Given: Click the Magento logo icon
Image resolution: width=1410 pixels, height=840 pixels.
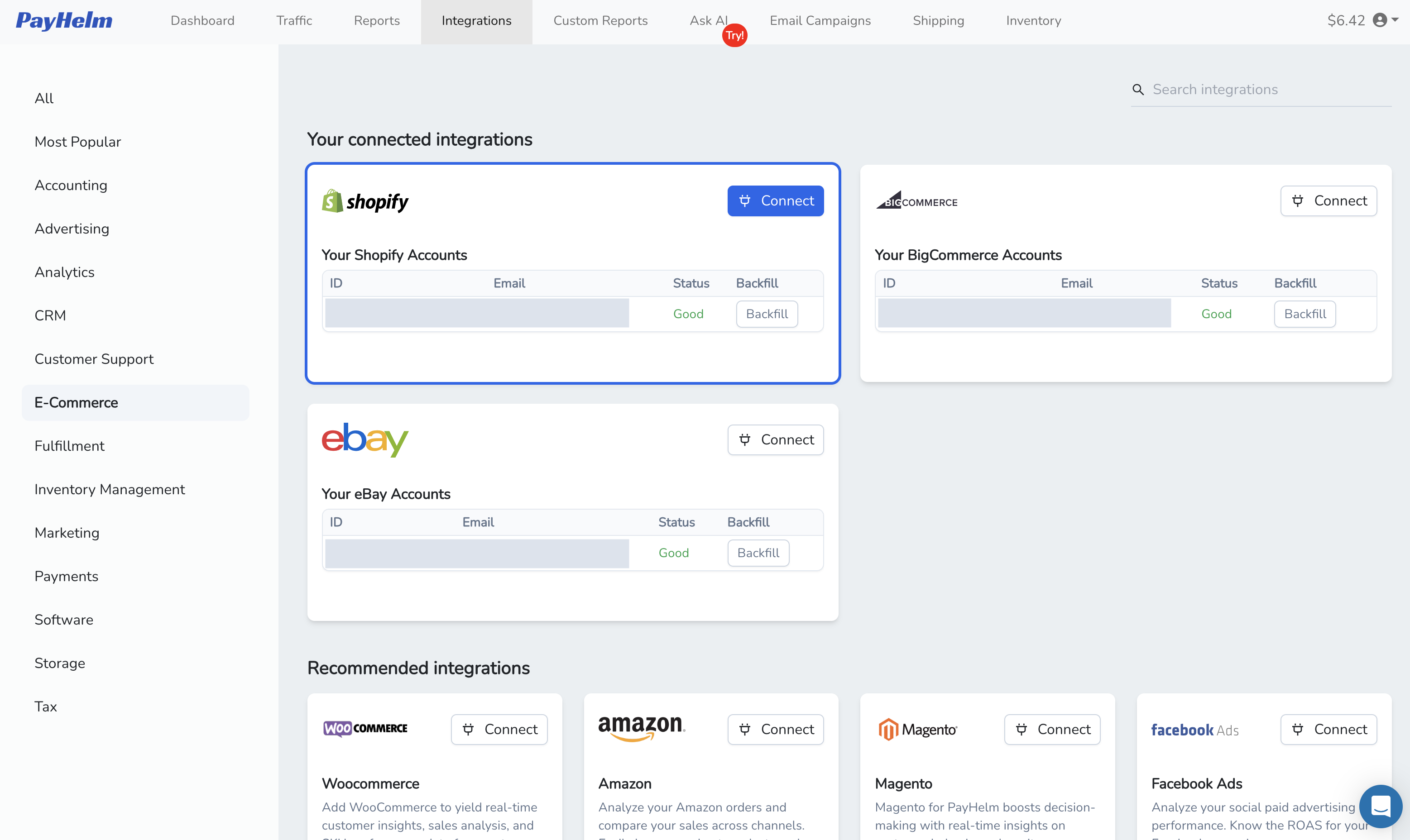Looking at the screenshot, I should (888, 729).
